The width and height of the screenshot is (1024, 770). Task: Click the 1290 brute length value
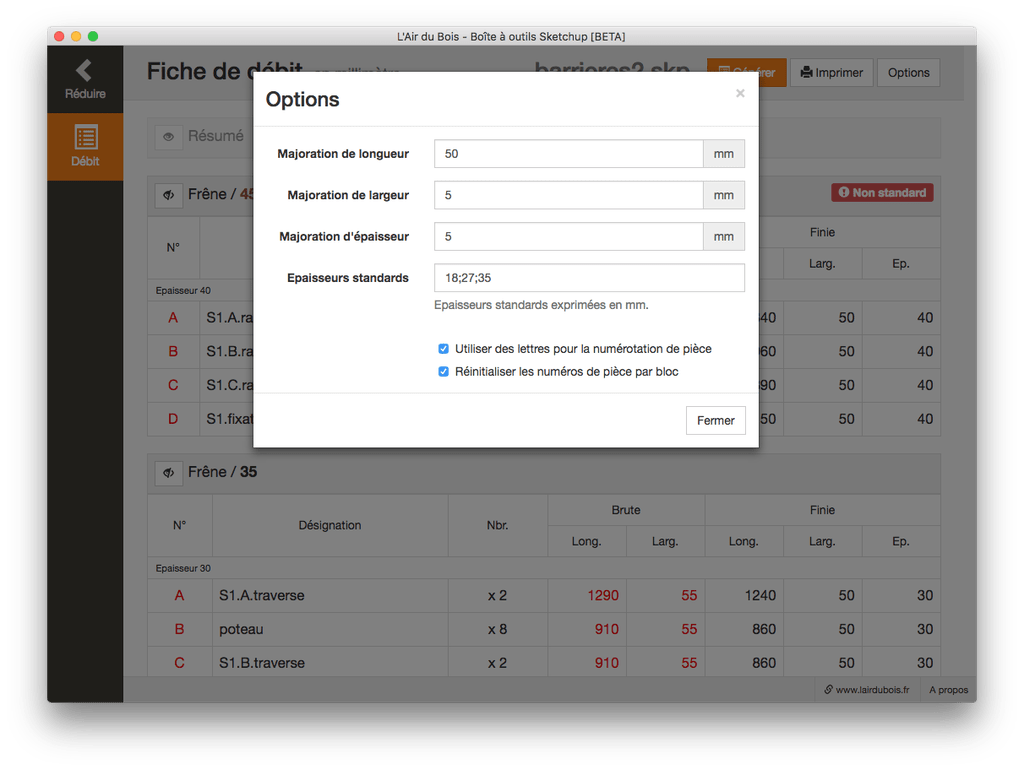(x=603, y=596)
